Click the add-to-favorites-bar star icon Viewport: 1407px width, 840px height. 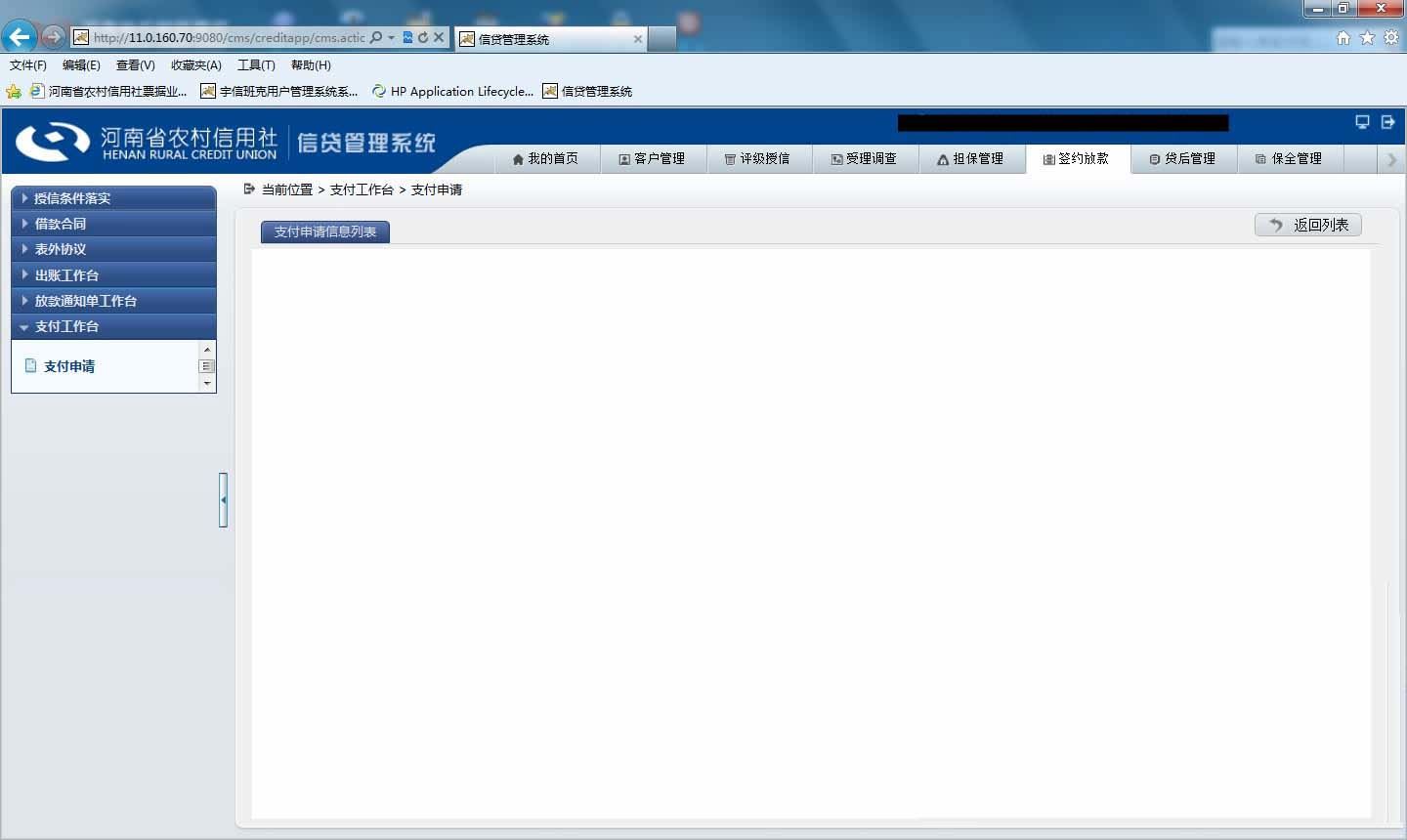[x=14, y=92]
